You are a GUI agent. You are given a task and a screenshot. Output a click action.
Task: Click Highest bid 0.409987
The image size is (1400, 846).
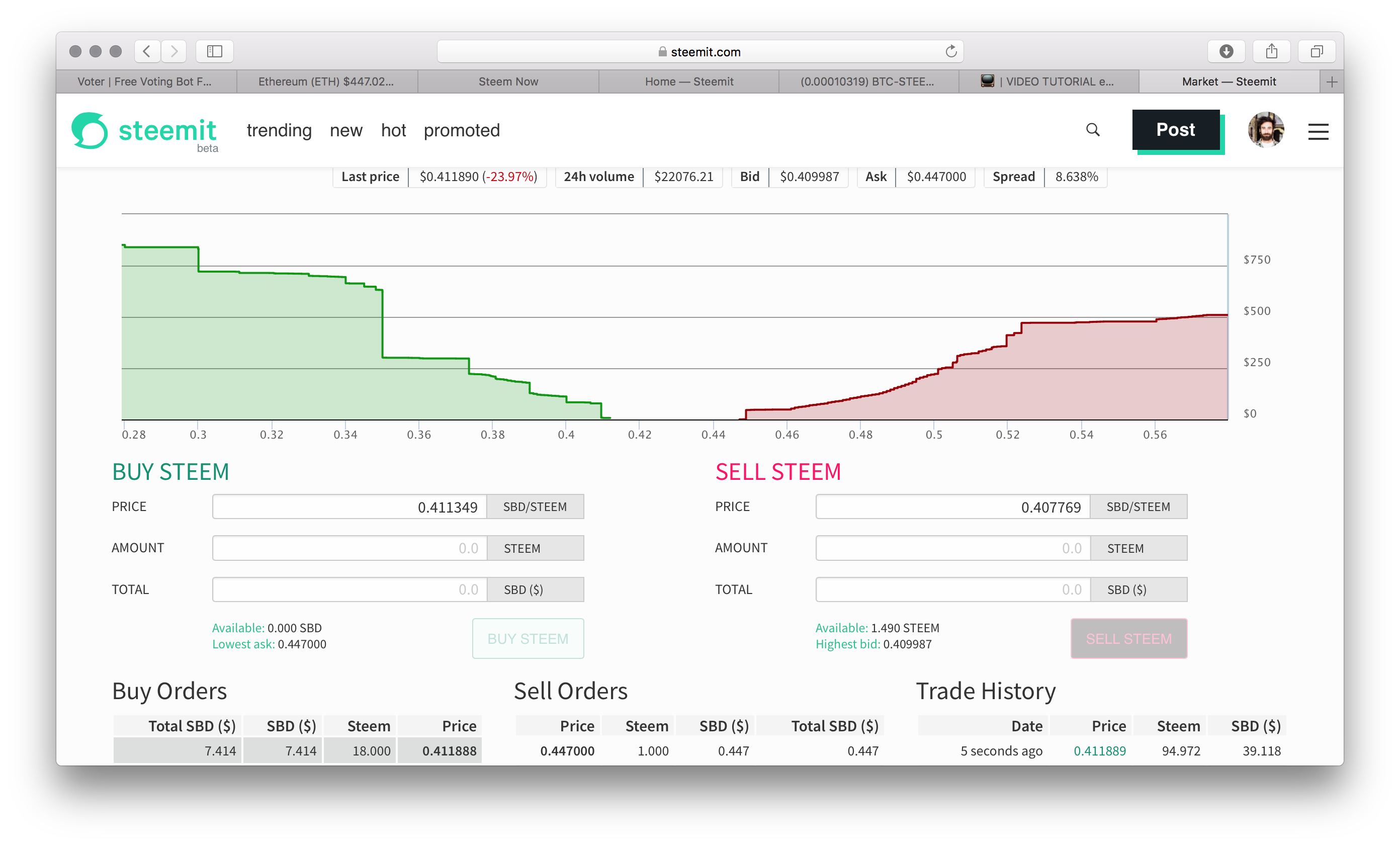(873, 644)
